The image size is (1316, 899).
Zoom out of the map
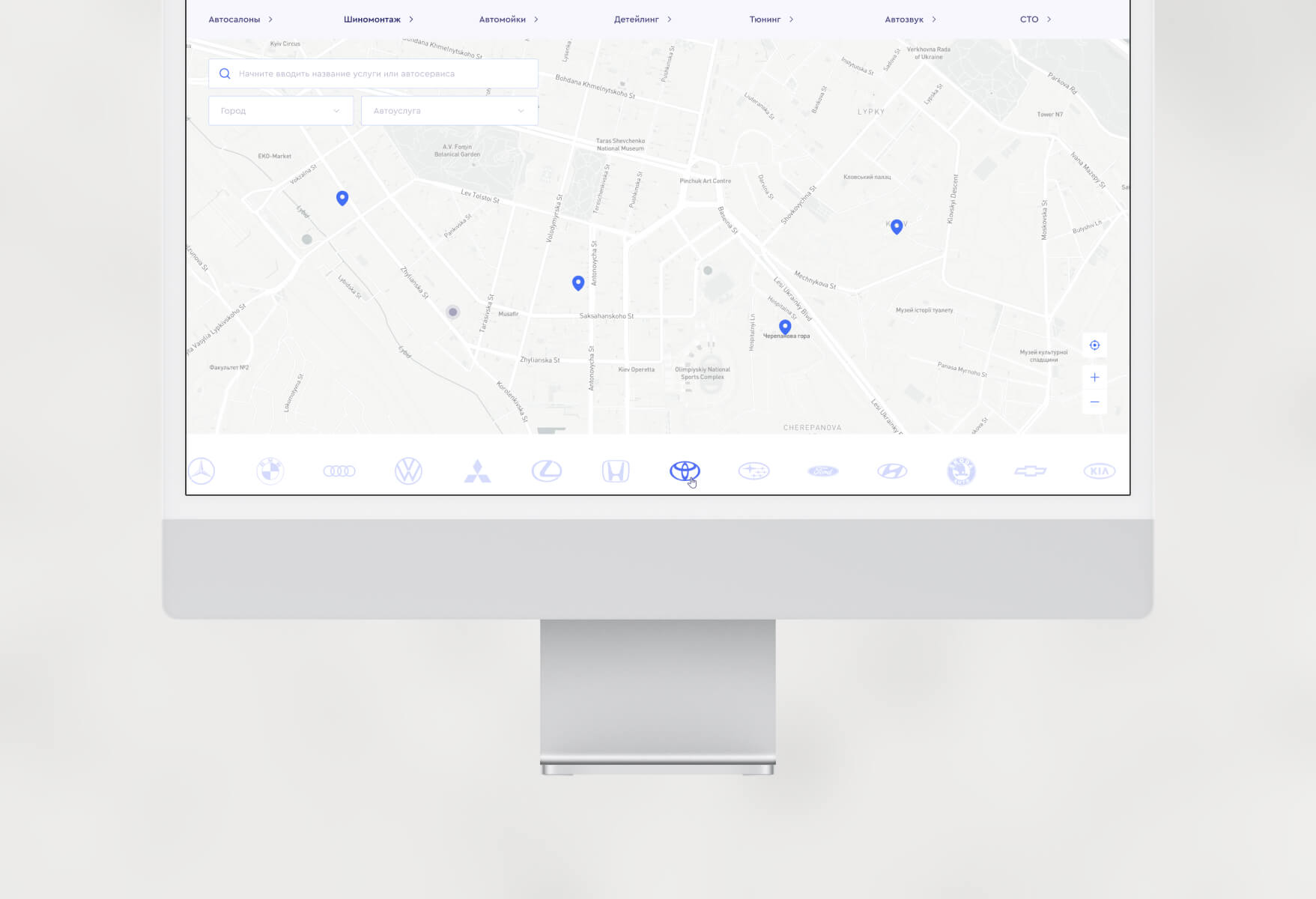pos(1094,402)
